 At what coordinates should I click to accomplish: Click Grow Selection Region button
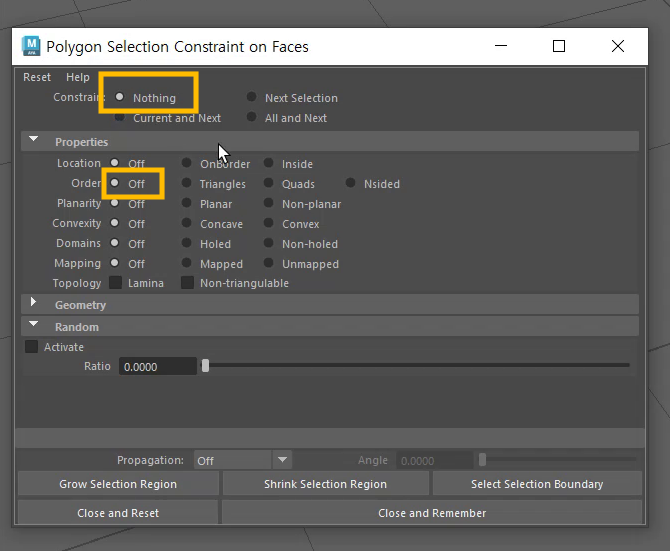click(x=118, y=484)
